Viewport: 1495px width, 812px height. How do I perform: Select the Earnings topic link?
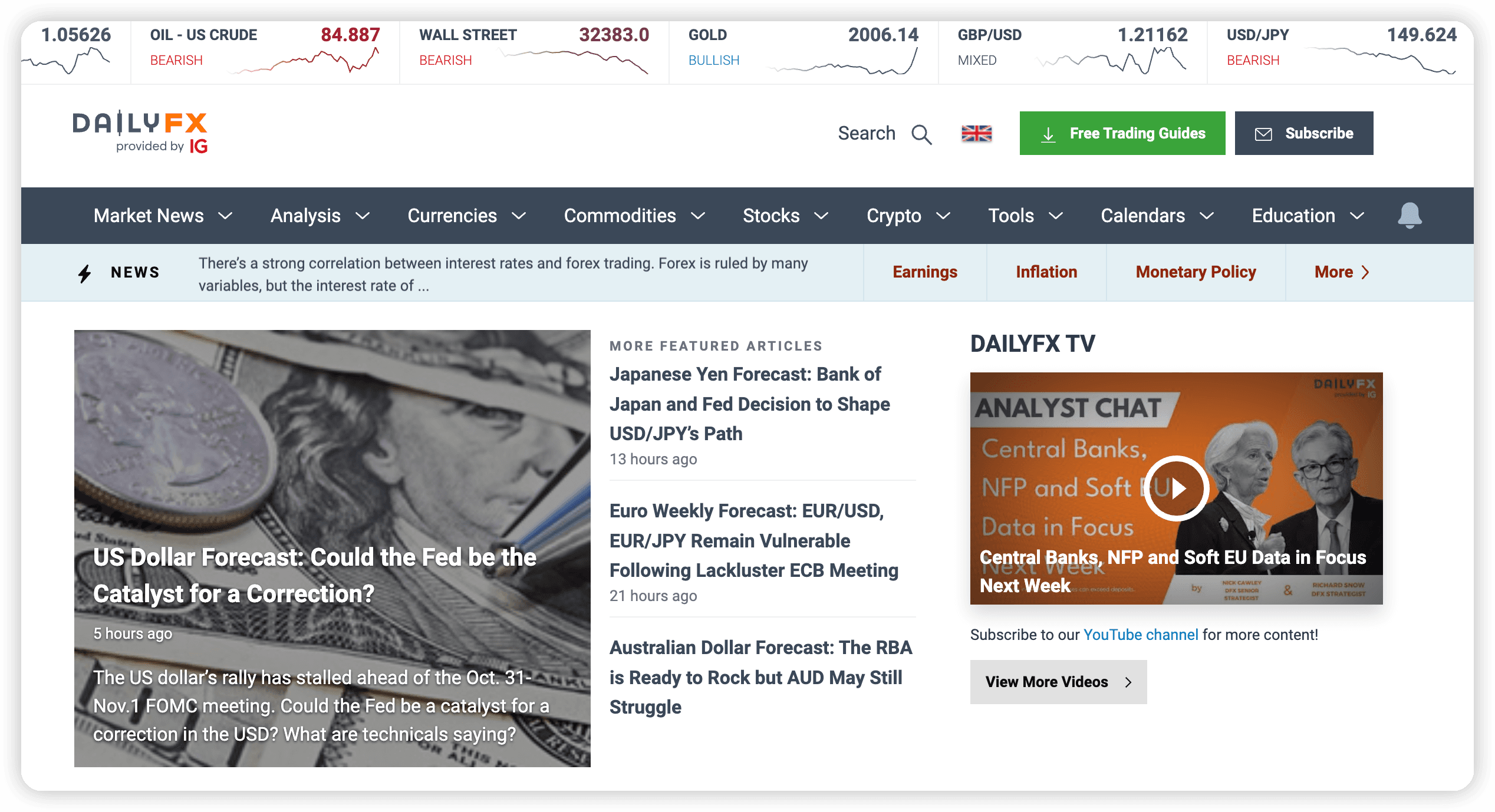924,272
